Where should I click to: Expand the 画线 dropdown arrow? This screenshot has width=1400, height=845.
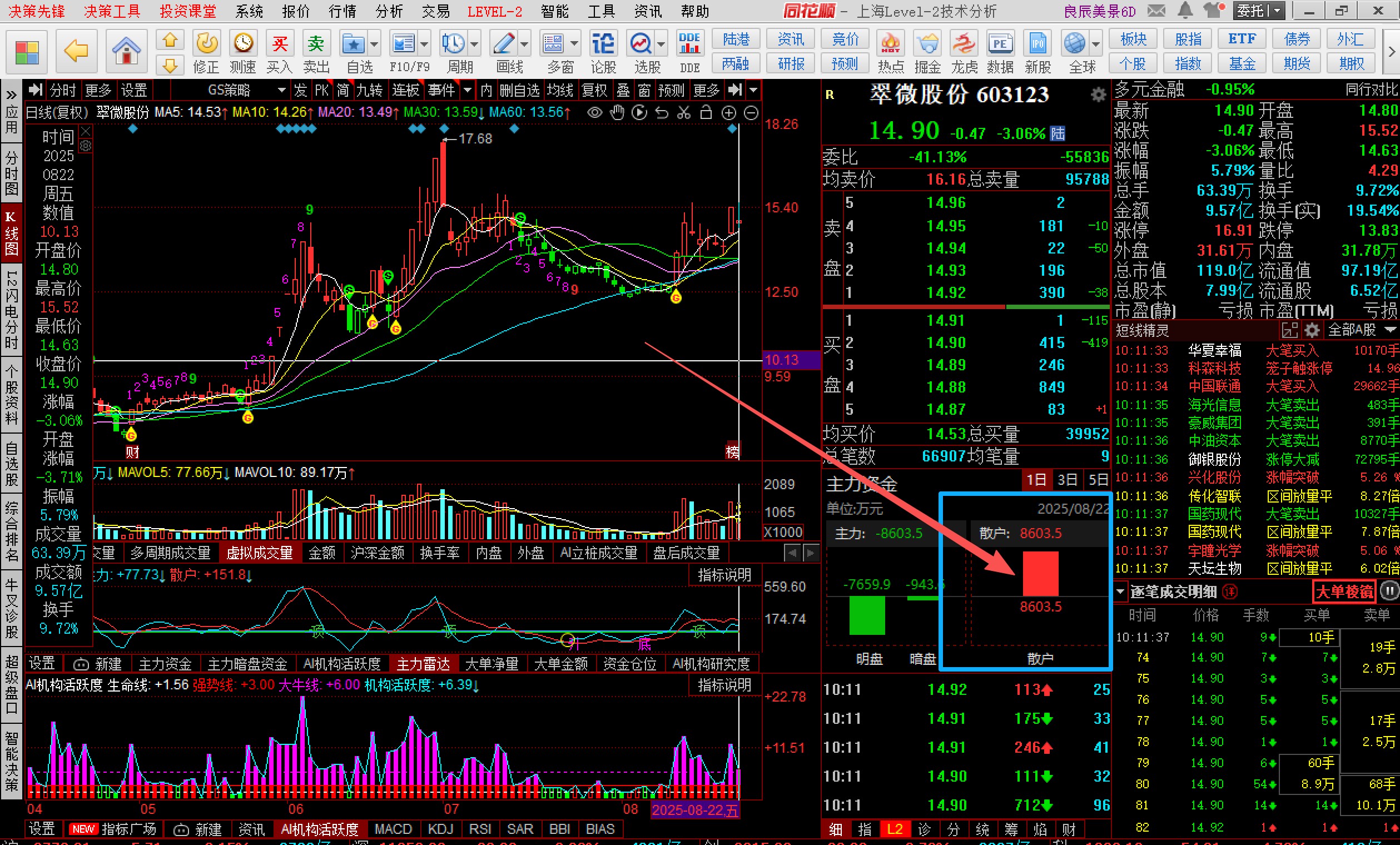[524, 44]
